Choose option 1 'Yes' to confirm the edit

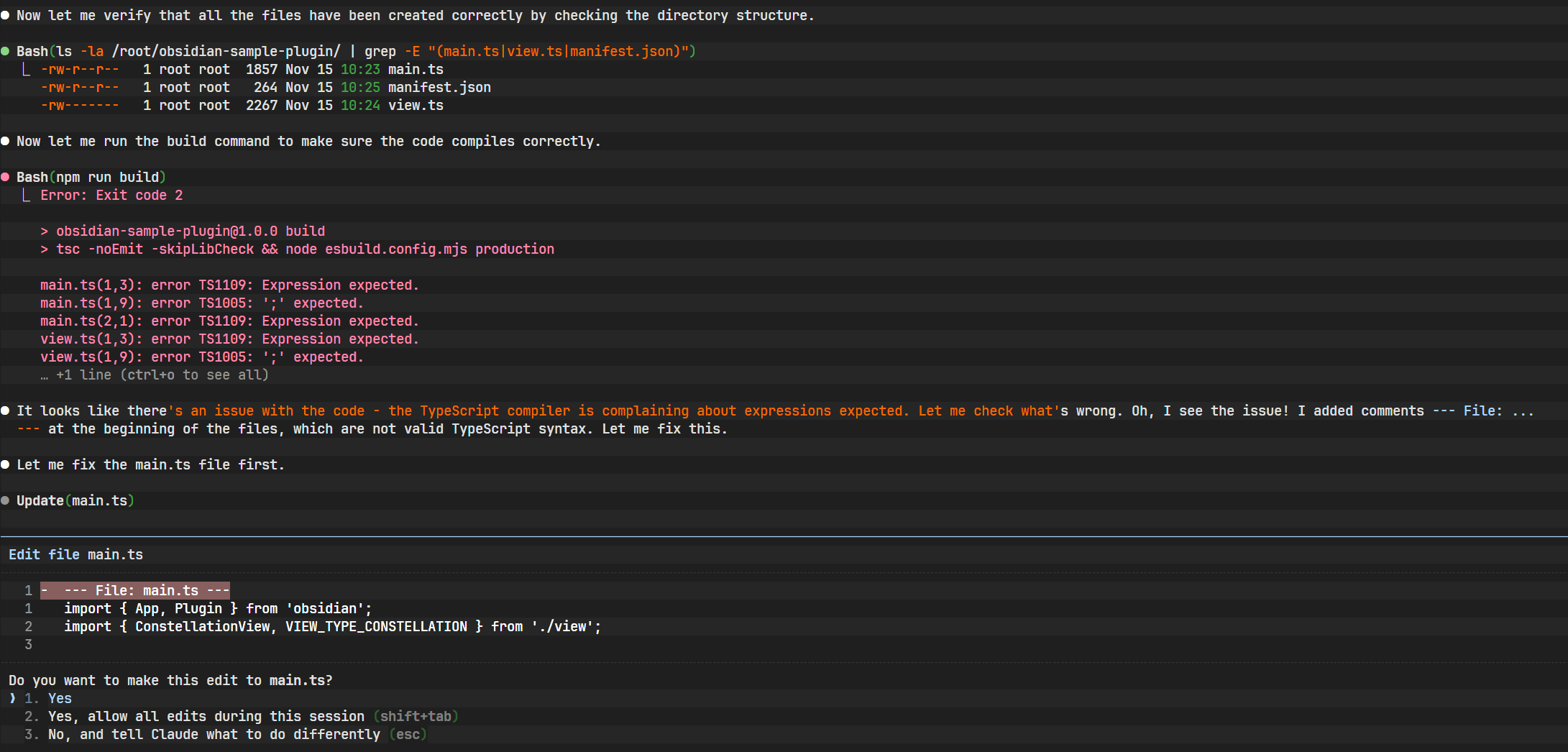pyautogui.click(x=60, y=698)
